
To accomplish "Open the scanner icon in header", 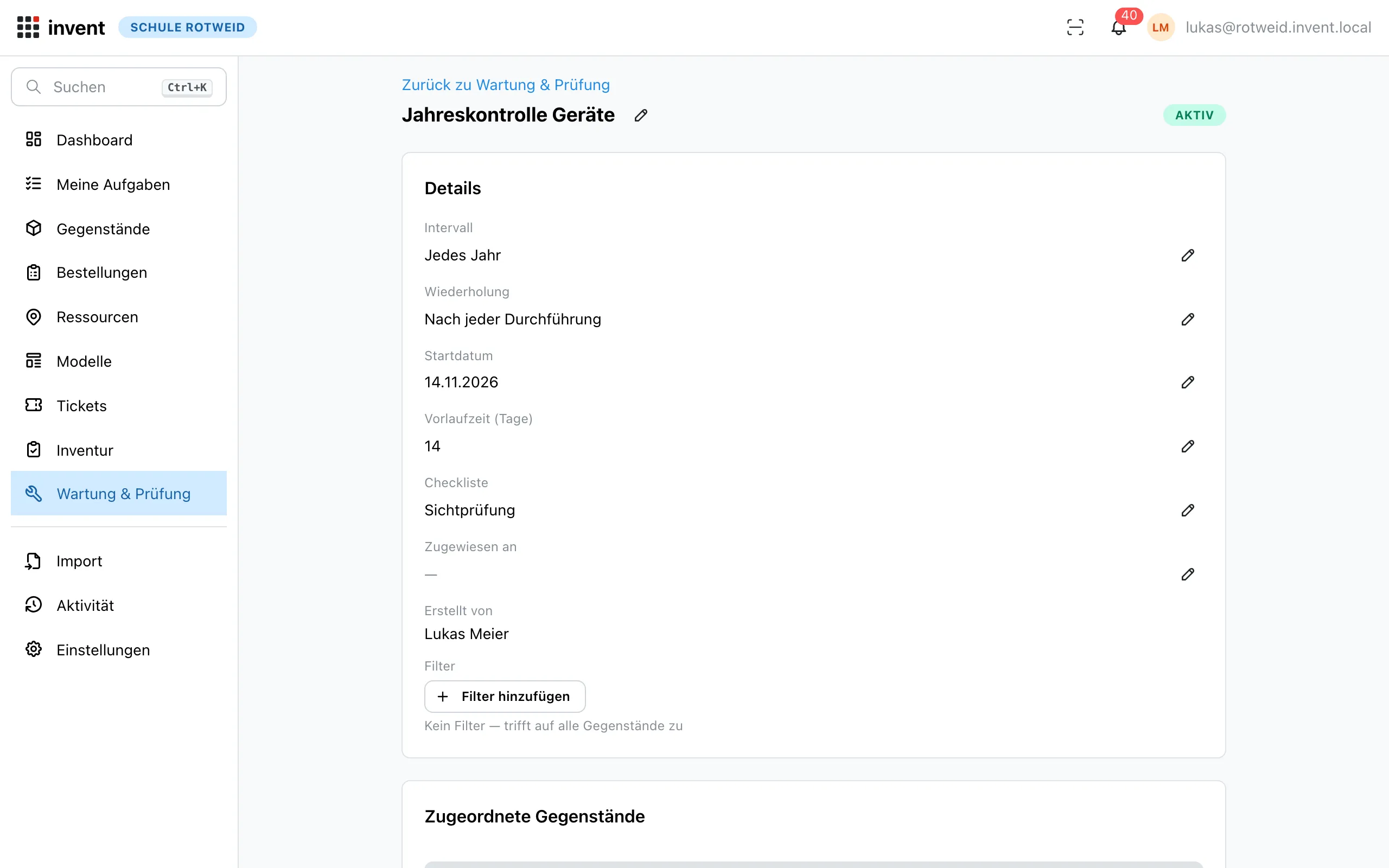I will tap(1075, 28).
